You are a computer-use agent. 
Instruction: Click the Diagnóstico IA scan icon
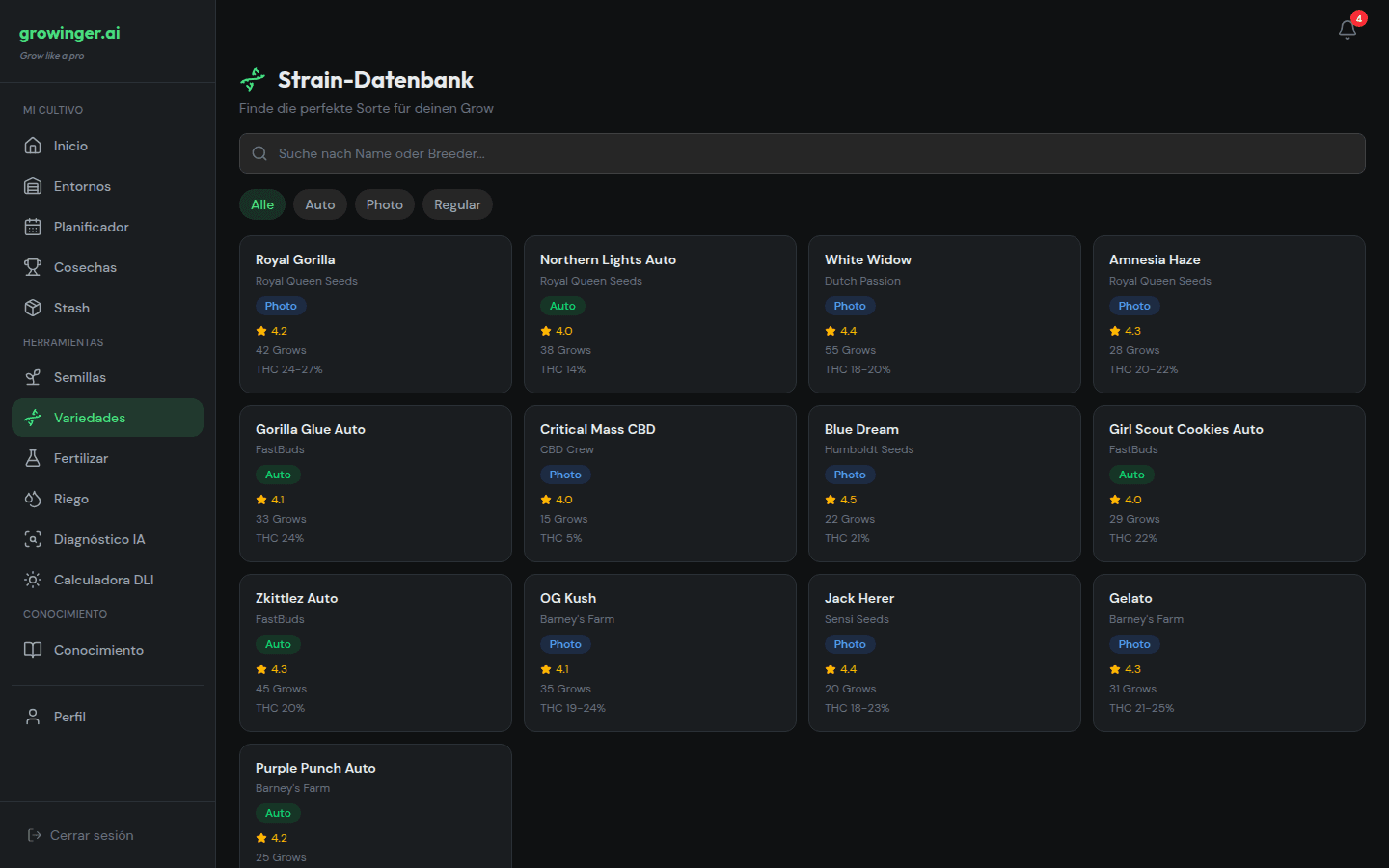point(33,539)
